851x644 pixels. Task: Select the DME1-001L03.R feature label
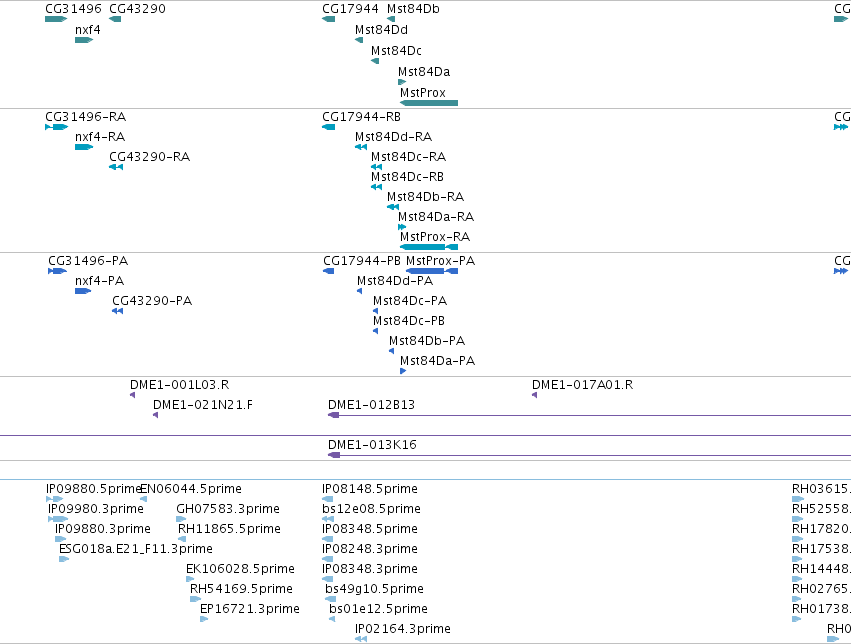(x=180, y=385)
